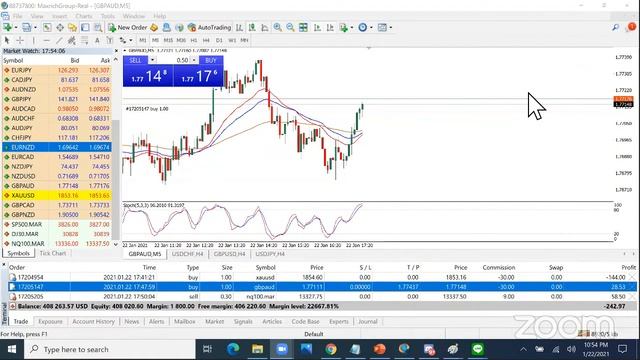Open the Tools menu

point(108,16)
